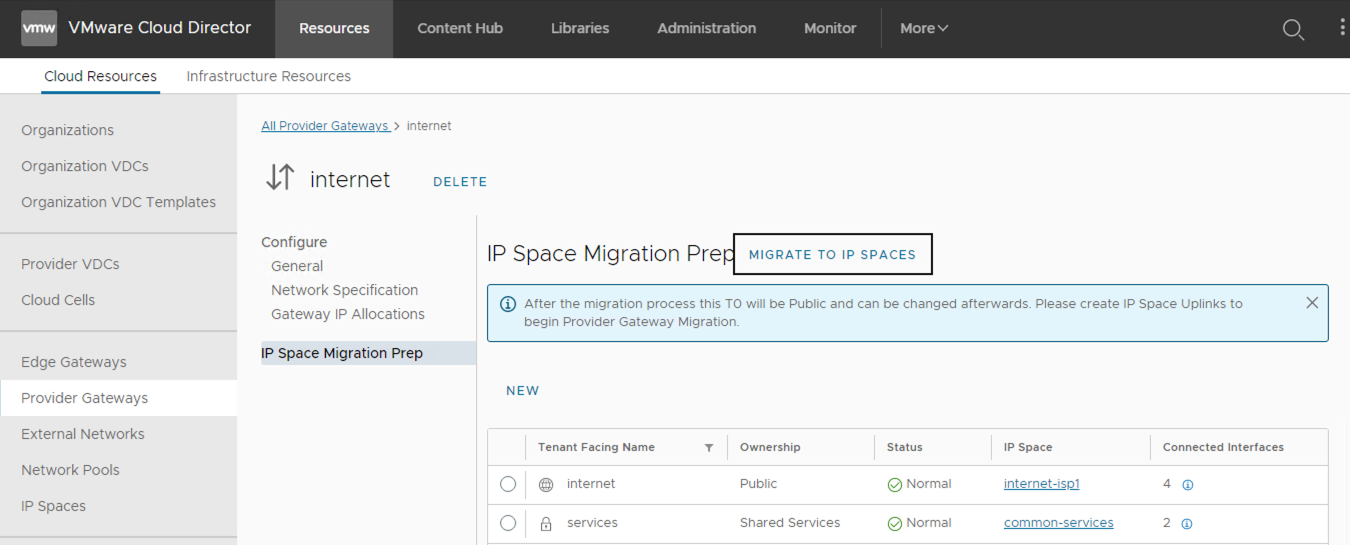Click info icon next to 2 connected interfaces

[1187, 524]
